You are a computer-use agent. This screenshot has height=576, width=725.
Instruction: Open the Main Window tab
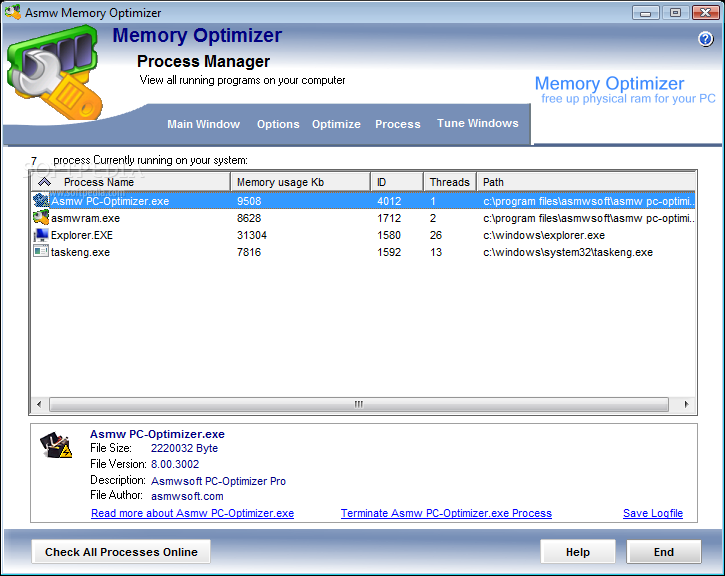(203, 124)
